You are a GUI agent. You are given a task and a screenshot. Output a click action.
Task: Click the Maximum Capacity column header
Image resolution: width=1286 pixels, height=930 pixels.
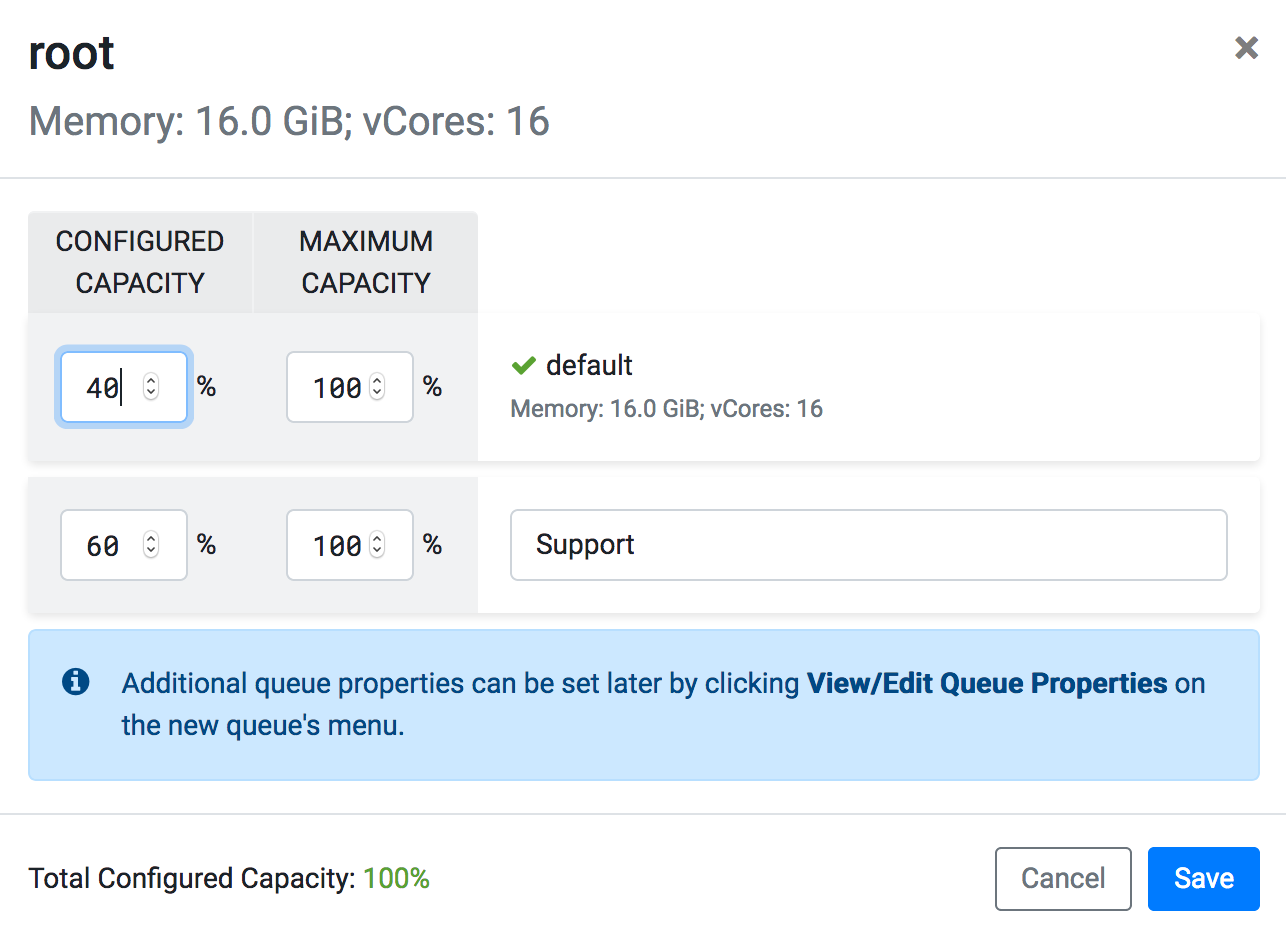tap(366, 262)
